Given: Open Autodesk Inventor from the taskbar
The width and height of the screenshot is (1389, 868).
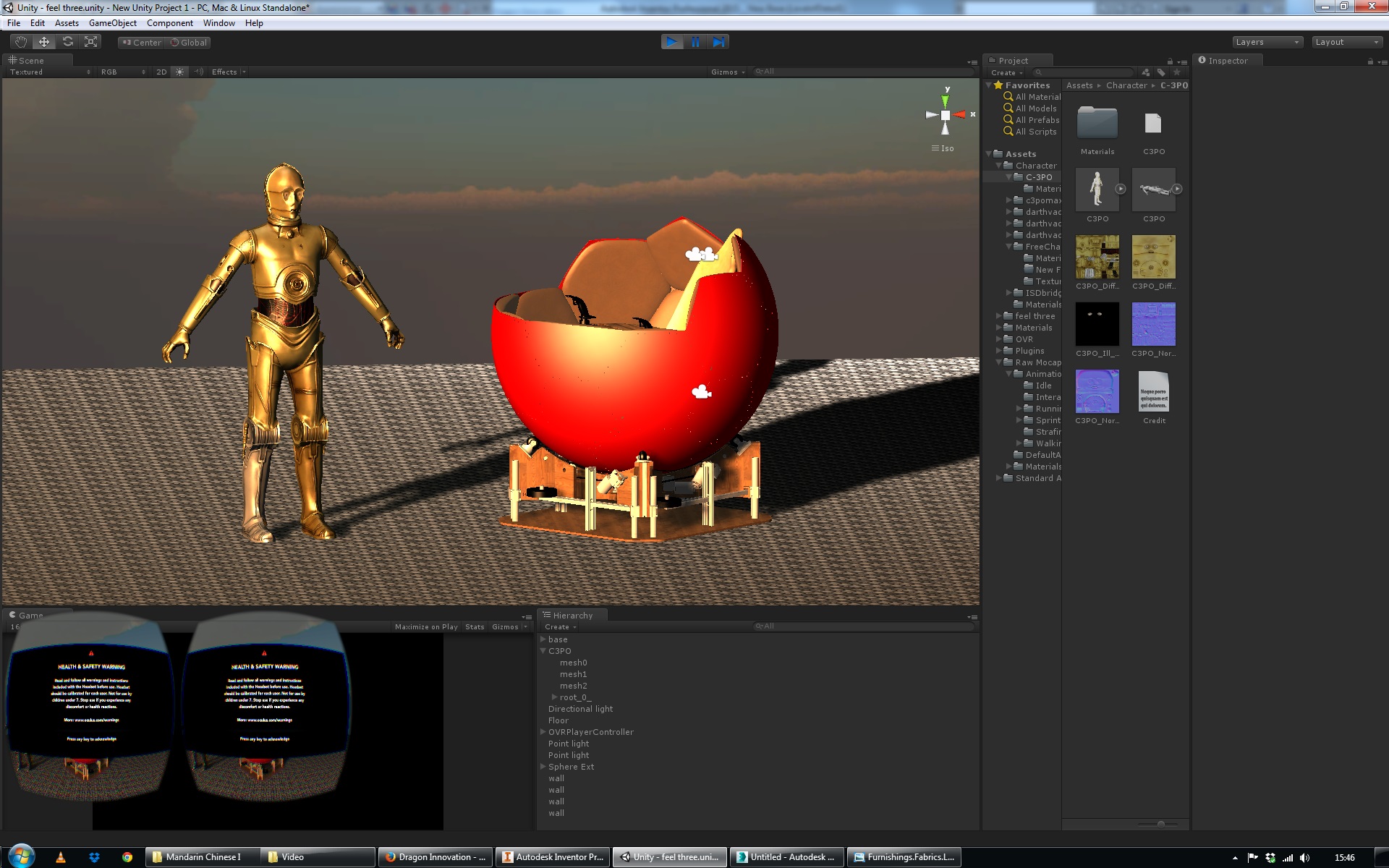Looking at the screenshot, I should 554,857.
